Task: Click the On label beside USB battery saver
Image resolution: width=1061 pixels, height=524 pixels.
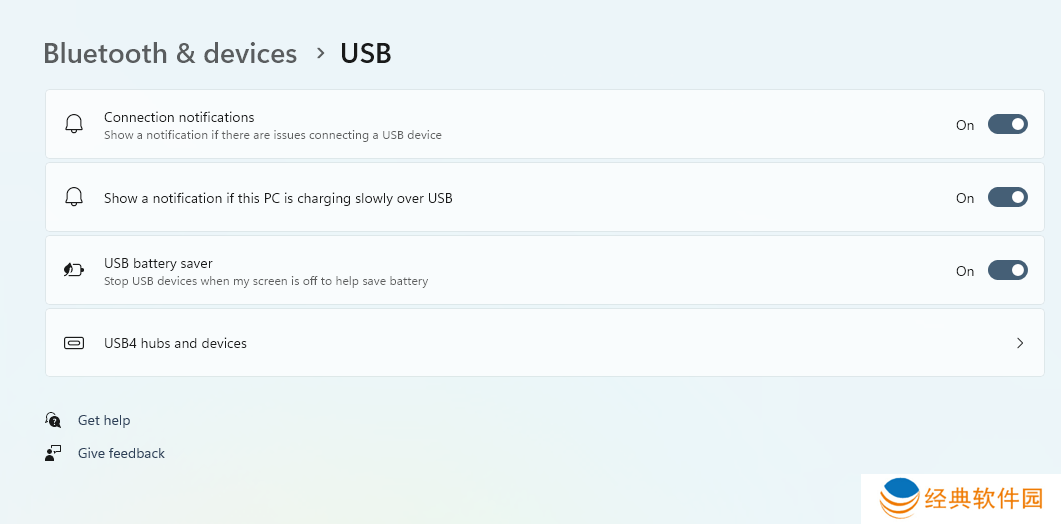Action: [965, 271]
